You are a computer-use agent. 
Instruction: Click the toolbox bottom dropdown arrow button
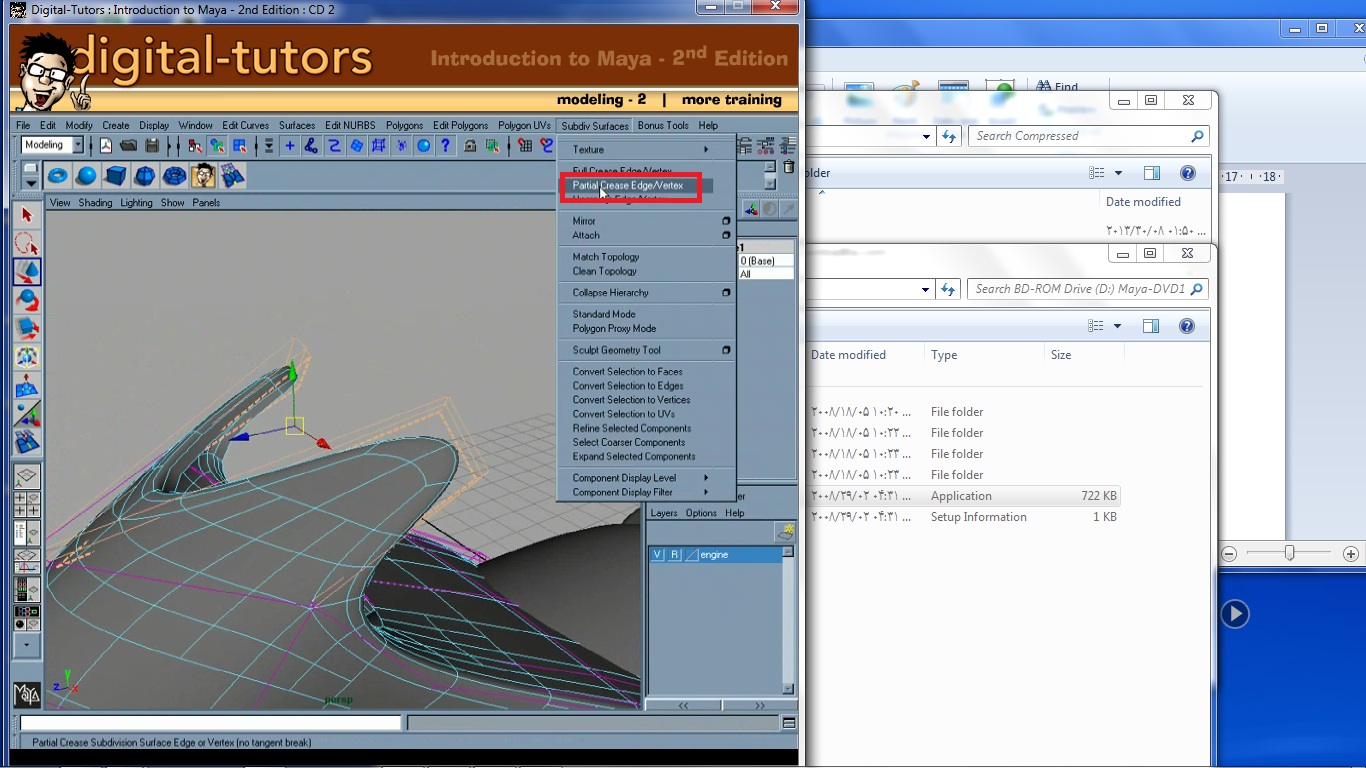tap(27, 646)
